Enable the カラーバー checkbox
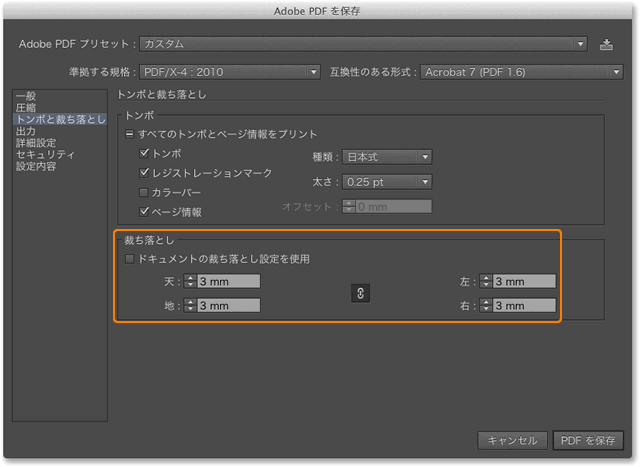This screenshot has width=640, height=467. [145, 192]
